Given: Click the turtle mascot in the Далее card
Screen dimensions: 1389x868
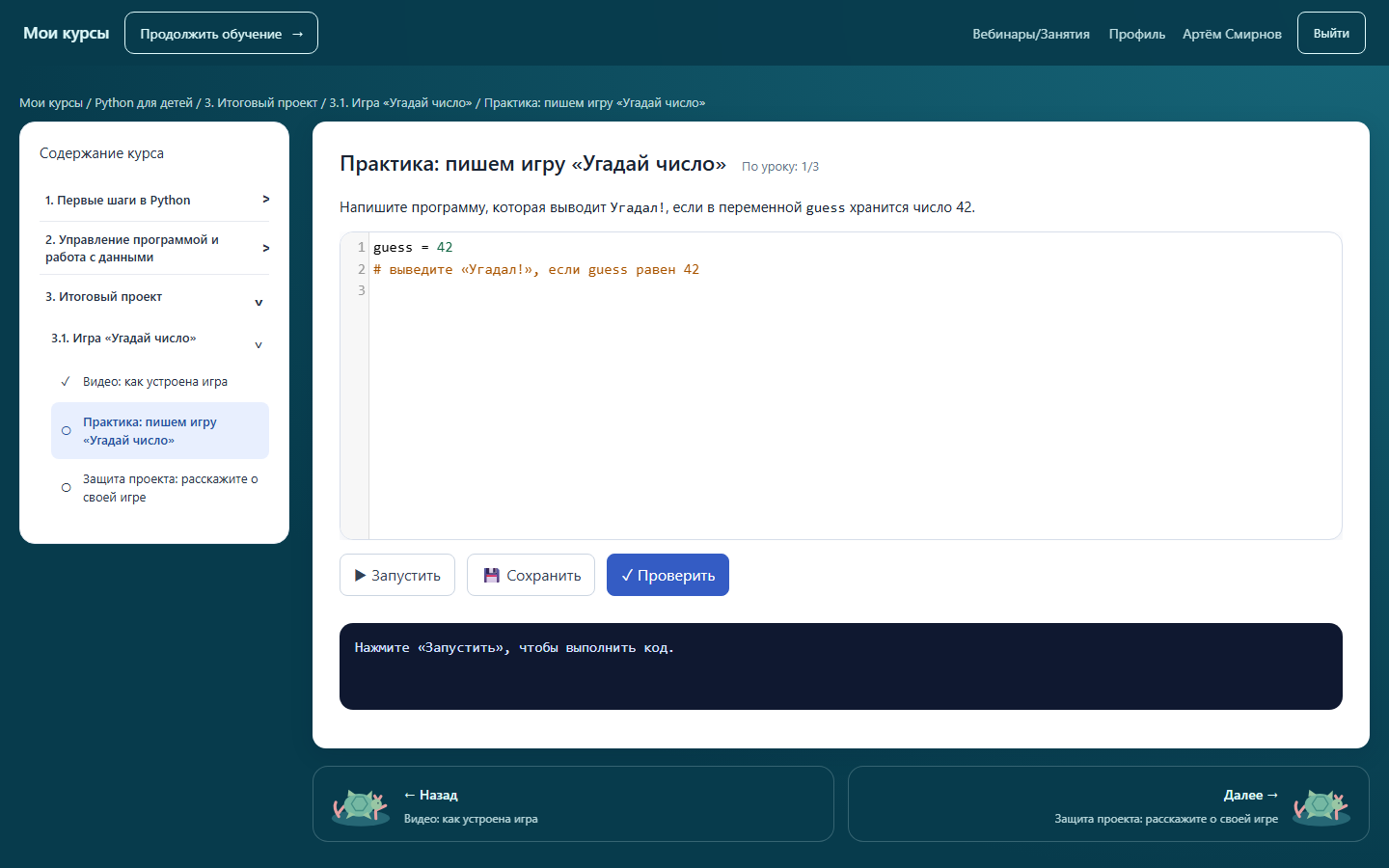Looking at the screenshot, I should (1321, 806).
